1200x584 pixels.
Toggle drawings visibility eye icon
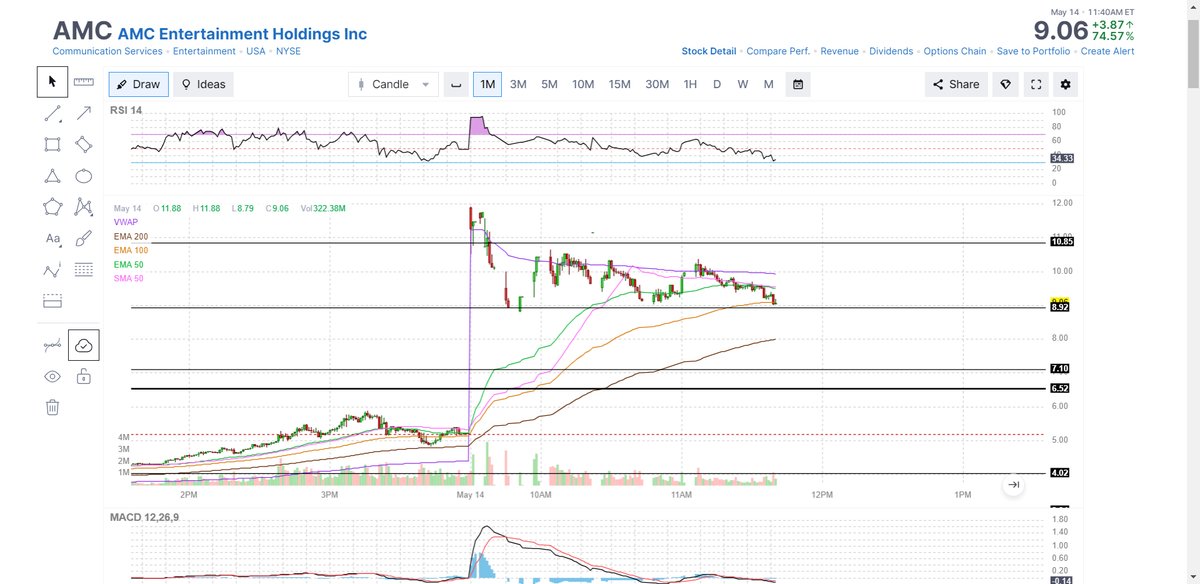click(52, 376)
